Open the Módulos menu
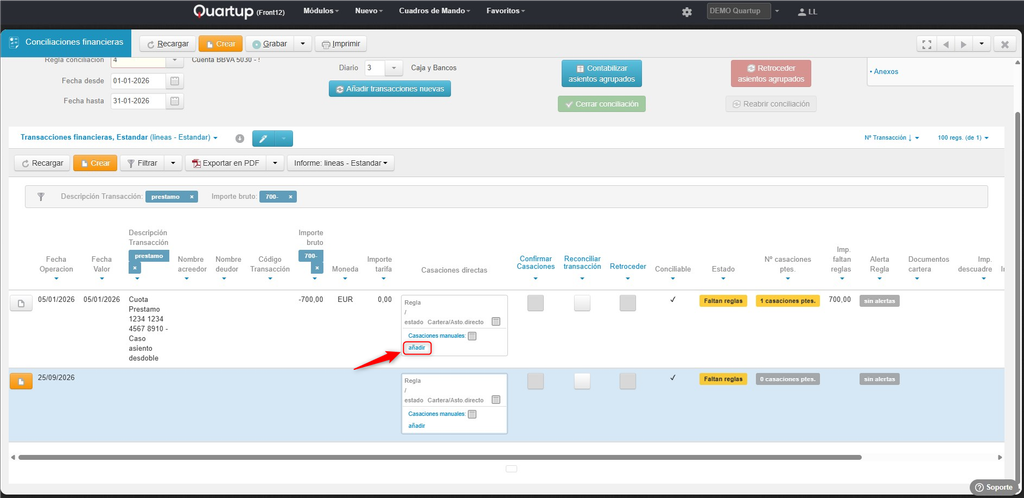Viewport: 1024px width, 498px height. point(322,11)
